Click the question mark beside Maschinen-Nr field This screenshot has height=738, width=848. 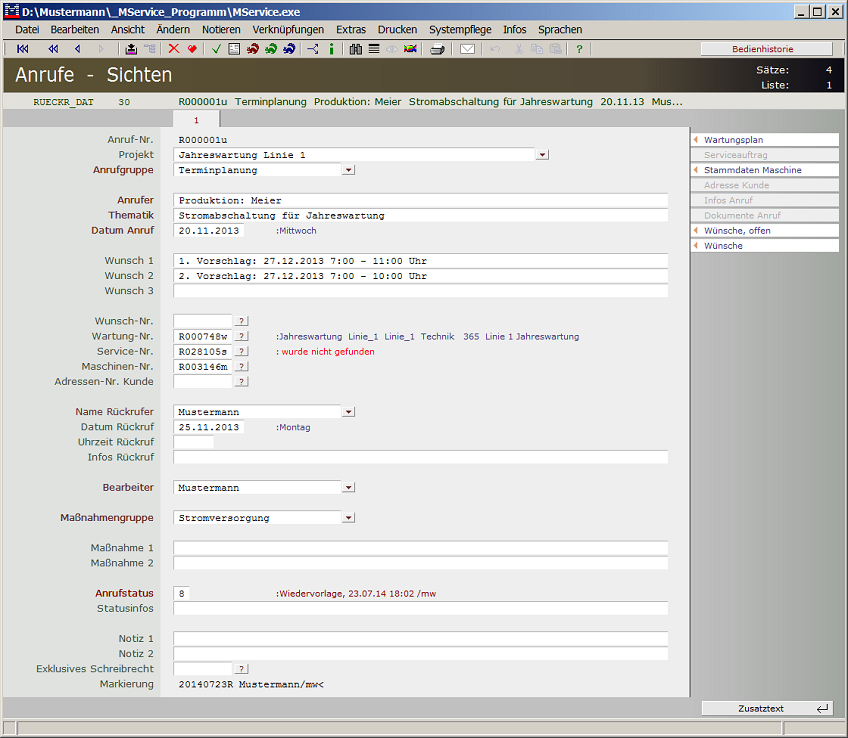coord(239,366)
